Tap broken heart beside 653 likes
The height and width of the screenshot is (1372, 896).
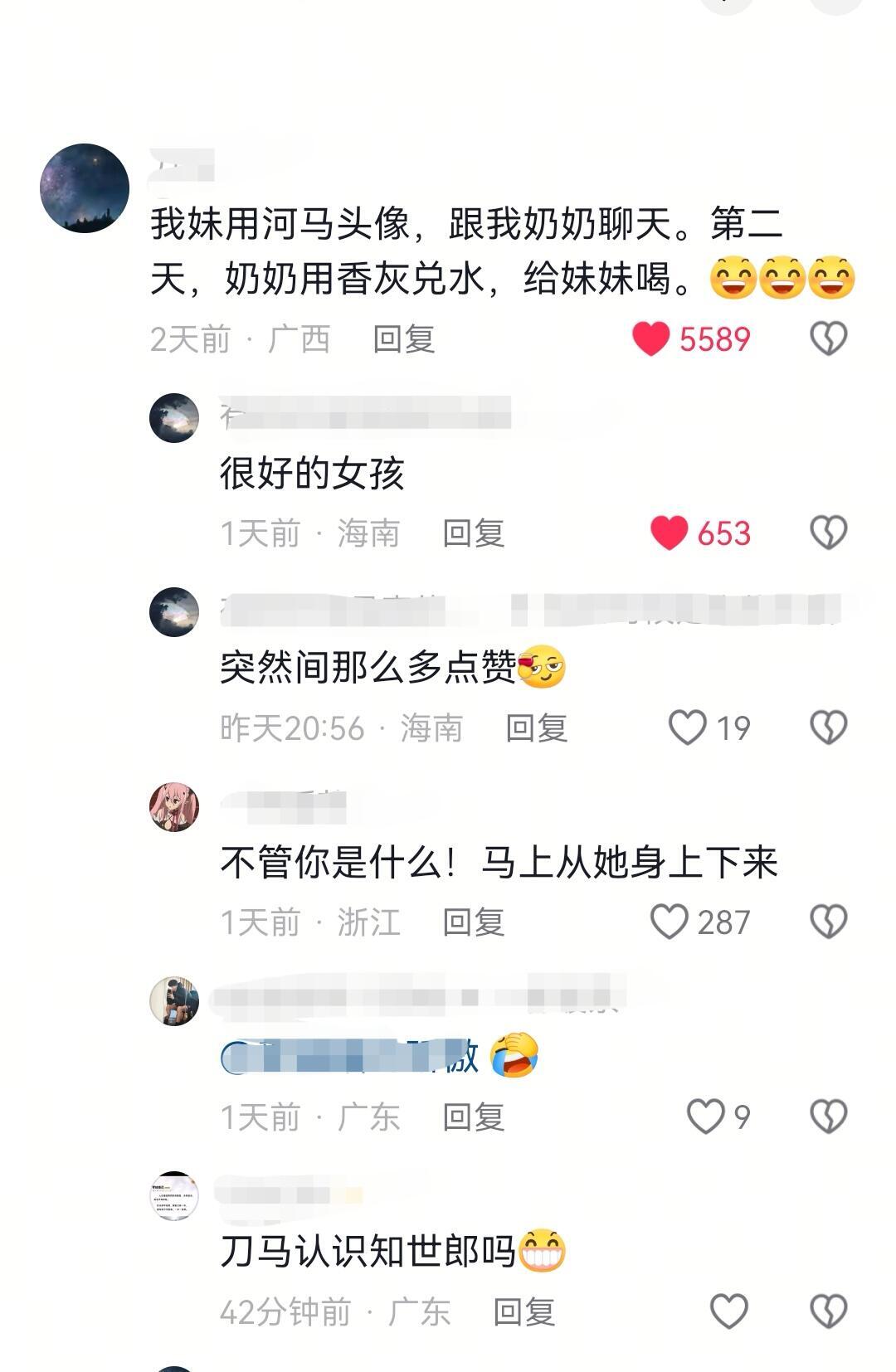point(828,533)
